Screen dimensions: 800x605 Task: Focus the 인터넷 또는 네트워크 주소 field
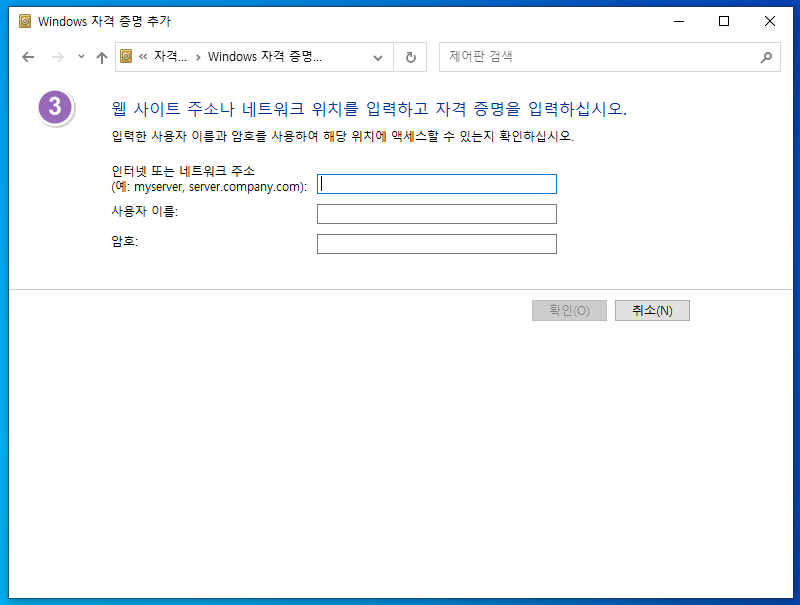coord(437,184)
